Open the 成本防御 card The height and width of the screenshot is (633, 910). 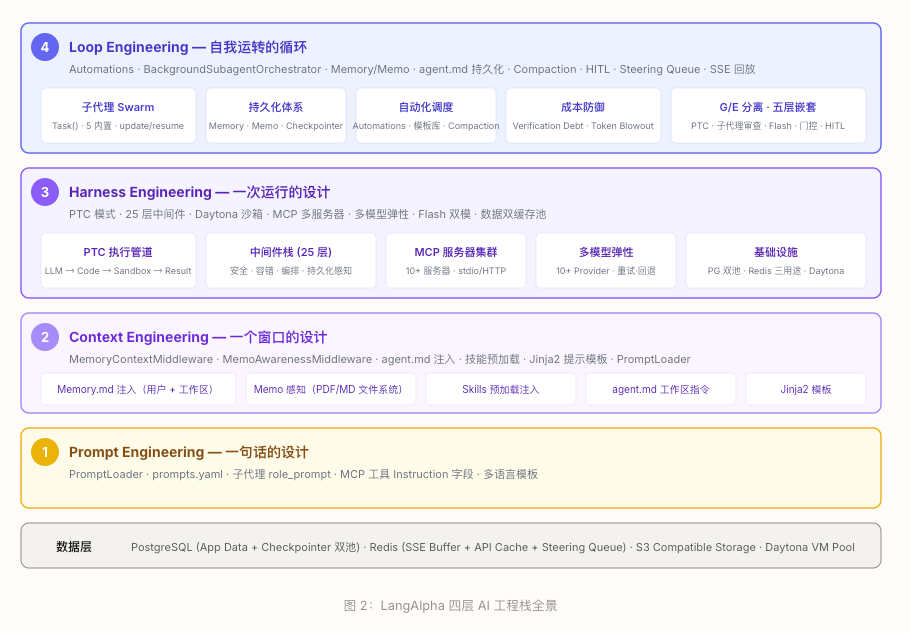[583, 115]
